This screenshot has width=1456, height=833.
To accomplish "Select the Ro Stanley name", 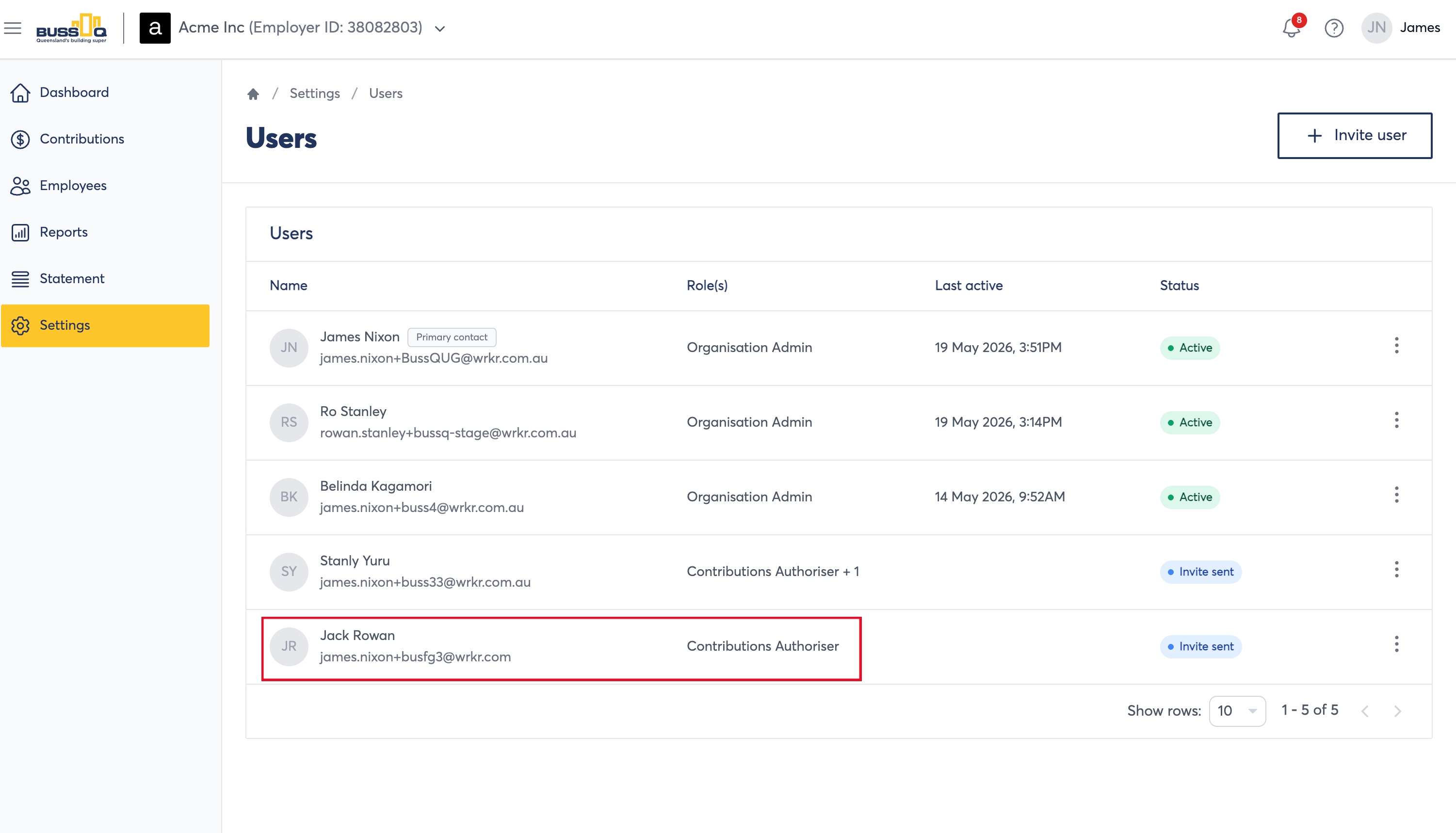I will [x=353, y=411].
